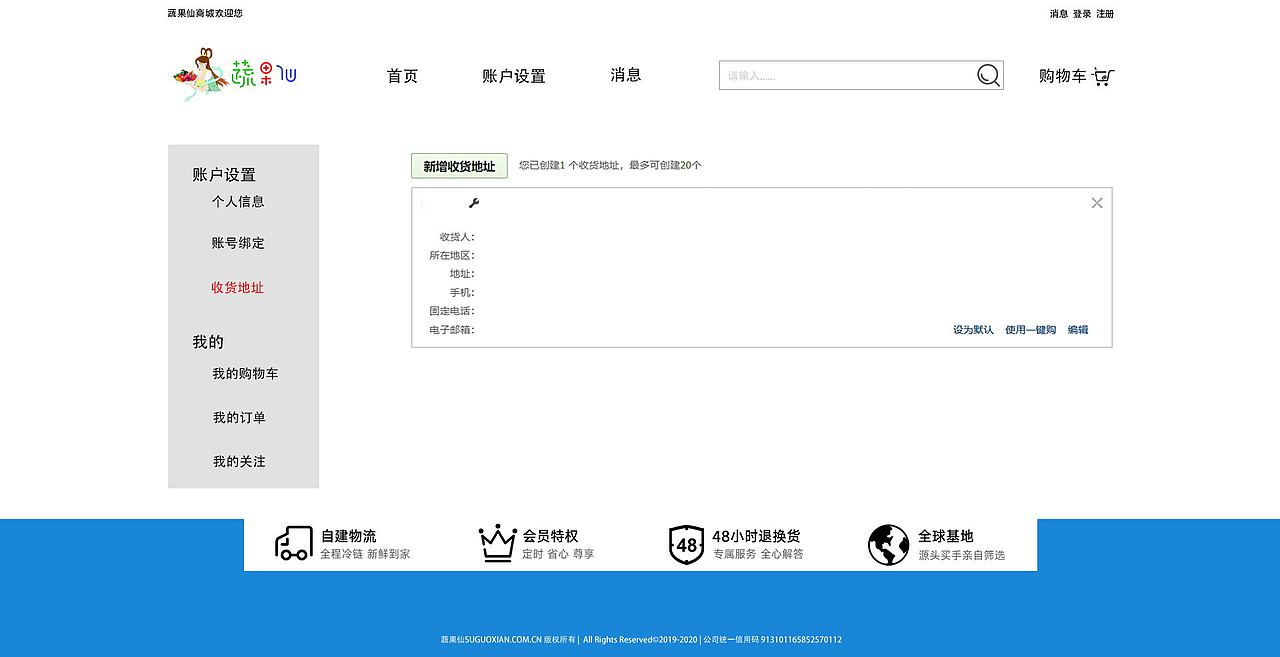The image size is (1280, 657).
Task: Click the 编辑 link on the address card
Action: (1078, 329)
